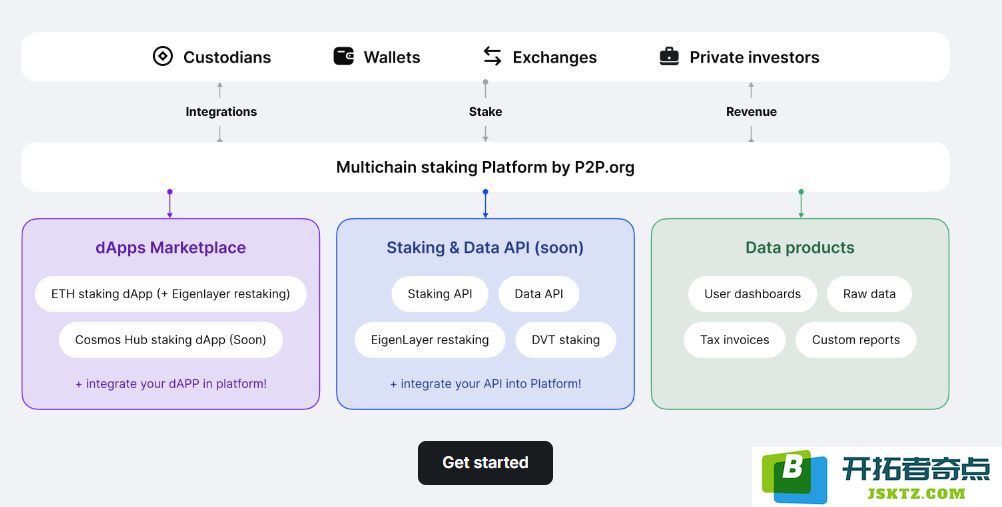The height and width of the screenshot is (507, 1002).
Task: Click the Raw data pill
Action: 869,294
